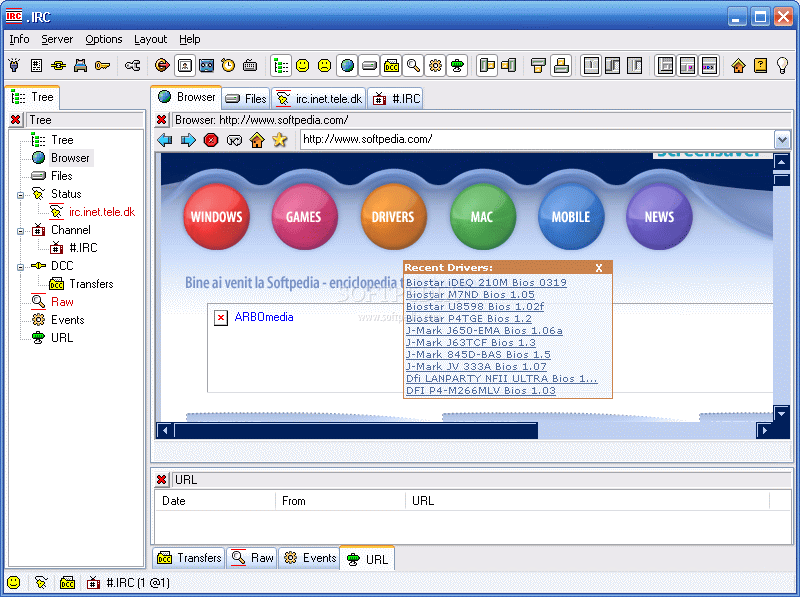Image resolution: width=800 pixels, height=597 pixels.
Task: Switch to the #.IRC tab
Action: (x=396, y=98)
